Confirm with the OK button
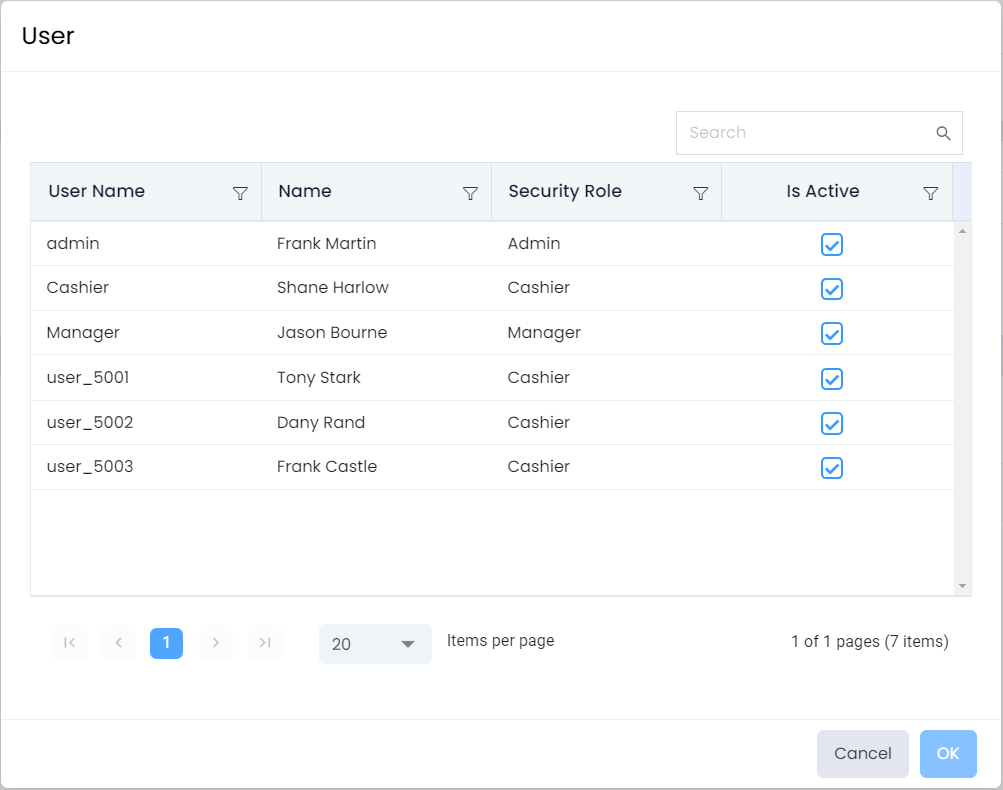1003x790 pixels. point(948,754)
